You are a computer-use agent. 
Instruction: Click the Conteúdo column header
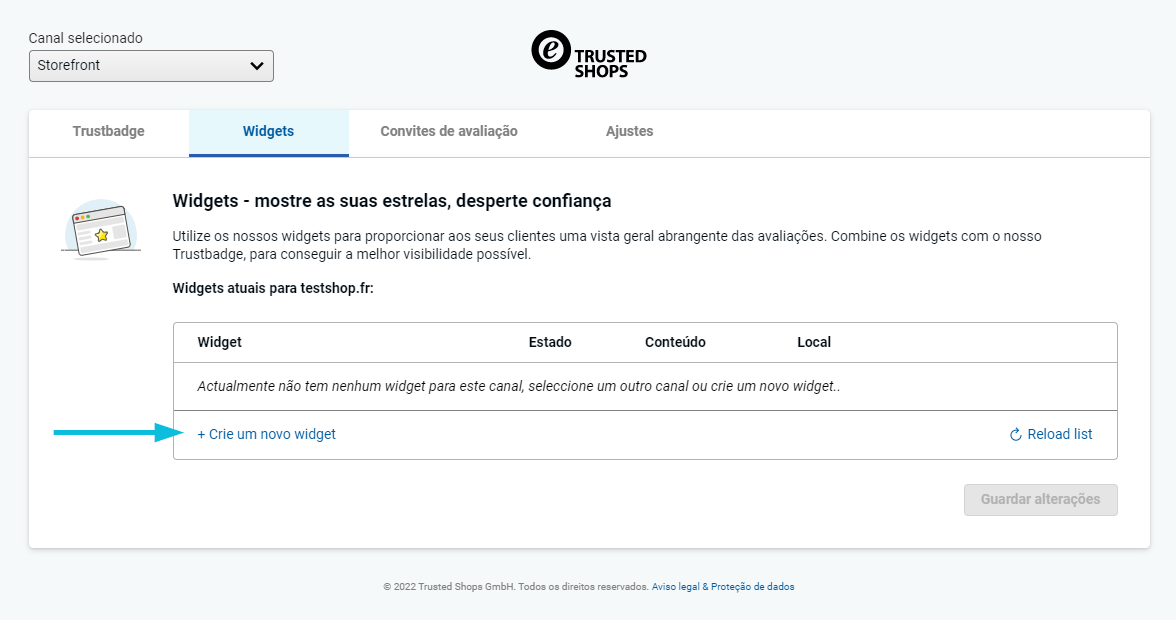point(675,342)
